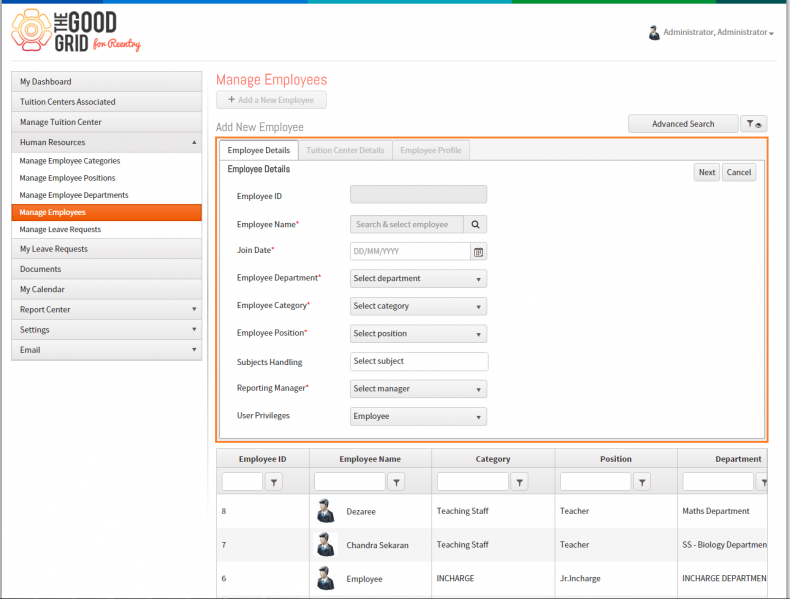The image size is (790, 599).
Task: Click Dezaree's avatar thumbnail
Action: point(325,511)
